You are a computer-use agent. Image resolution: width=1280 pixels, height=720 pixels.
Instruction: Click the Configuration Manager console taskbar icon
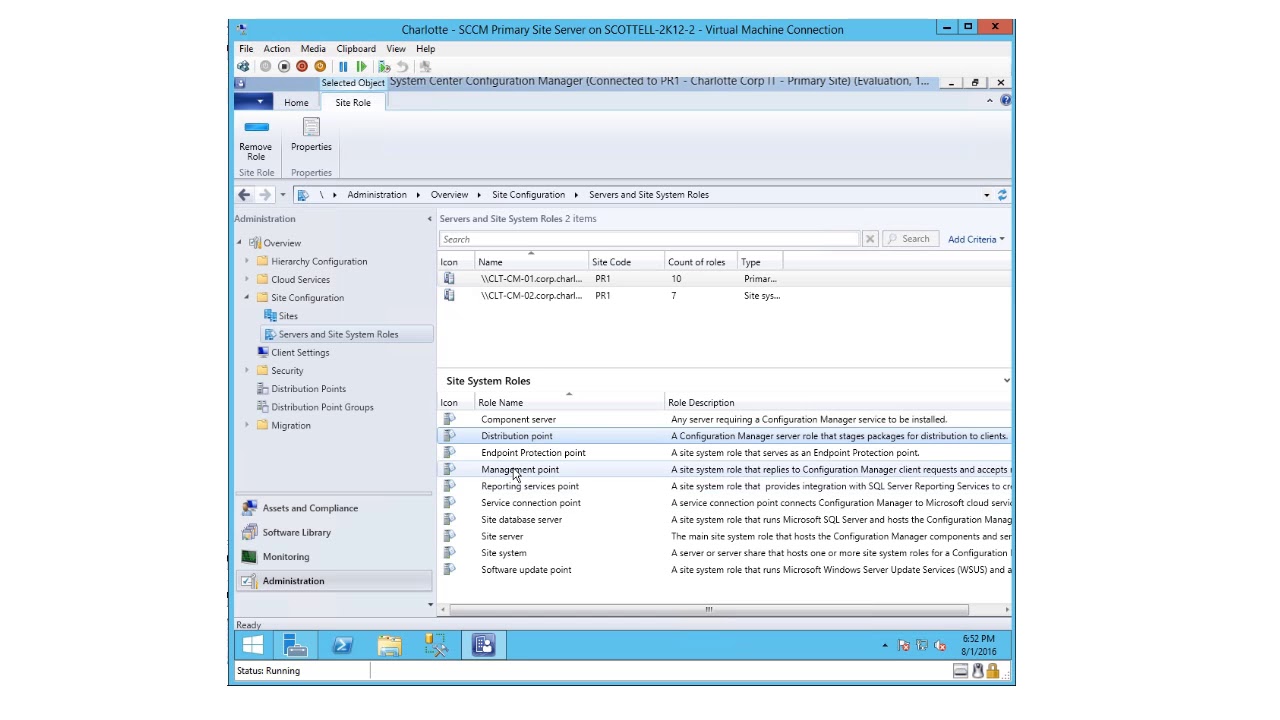484,646
